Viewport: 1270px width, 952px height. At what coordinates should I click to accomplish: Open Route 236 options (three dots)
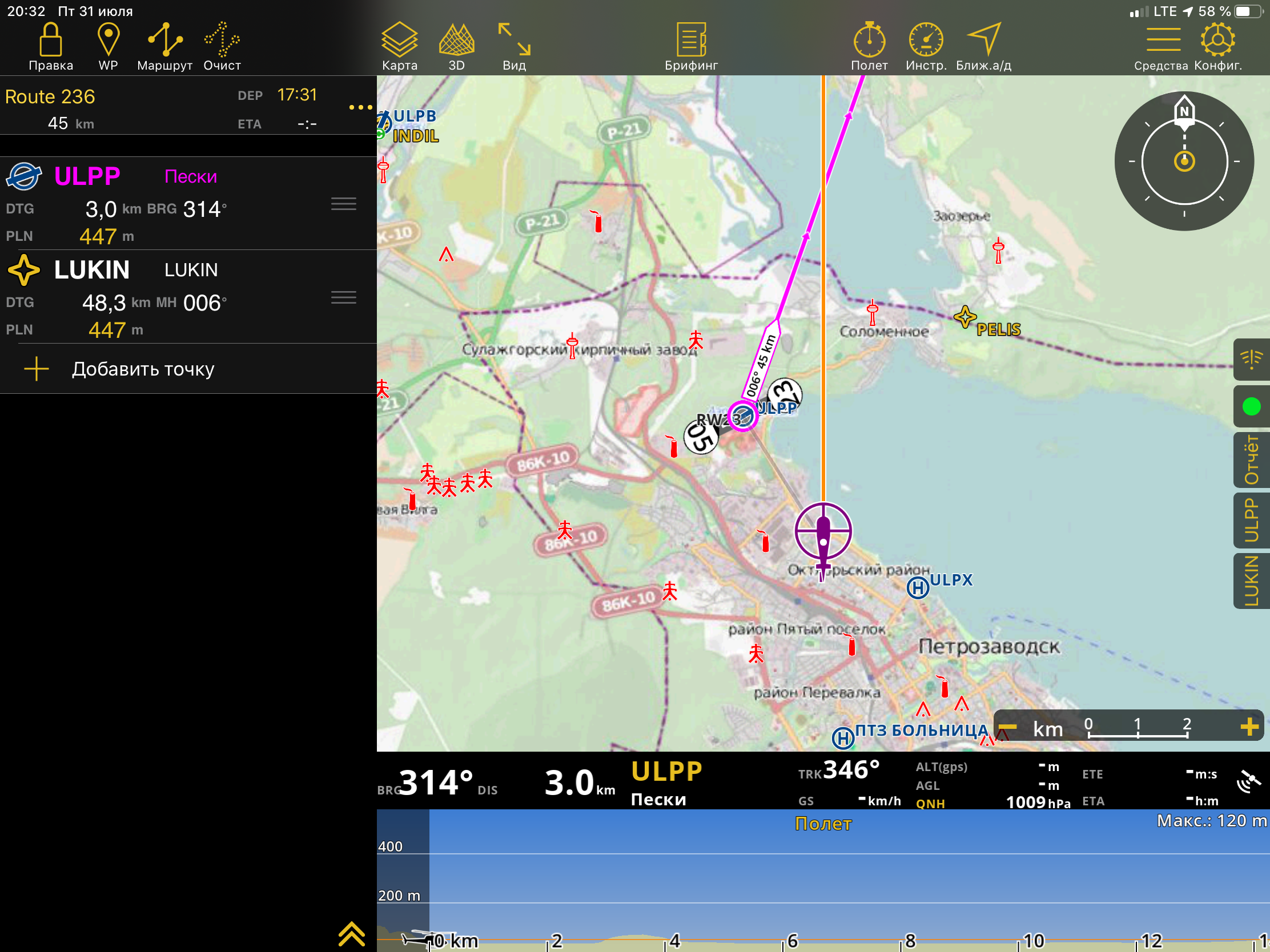point(360,107)
